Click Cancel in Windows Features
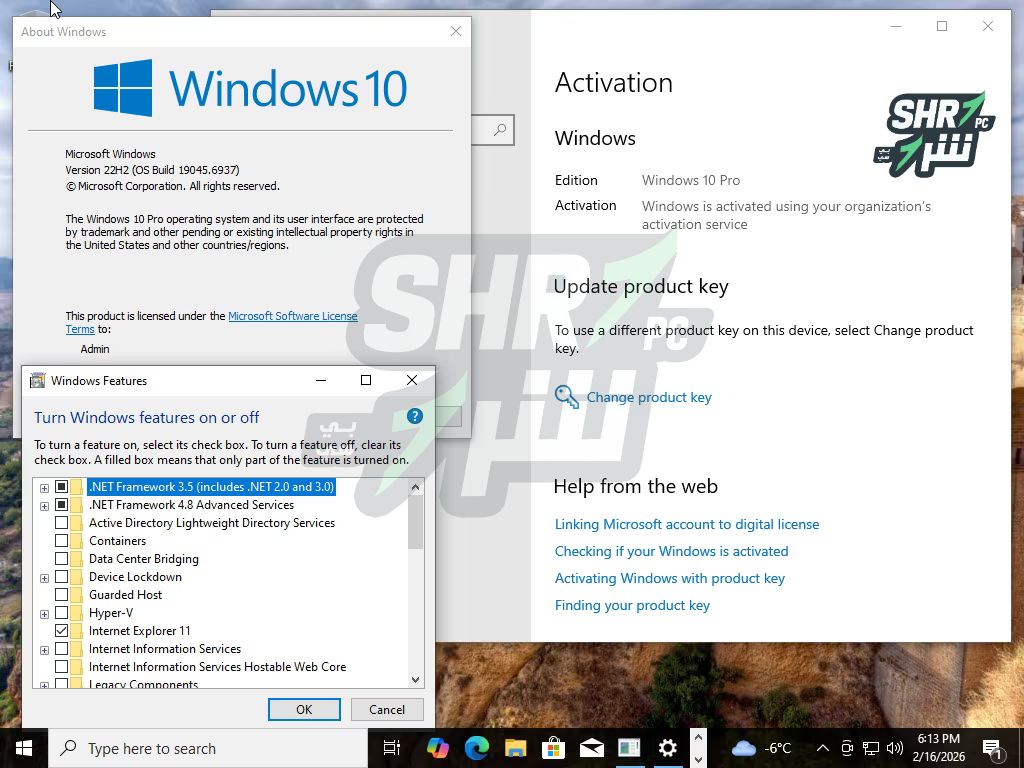 click(x=387, y=709)
